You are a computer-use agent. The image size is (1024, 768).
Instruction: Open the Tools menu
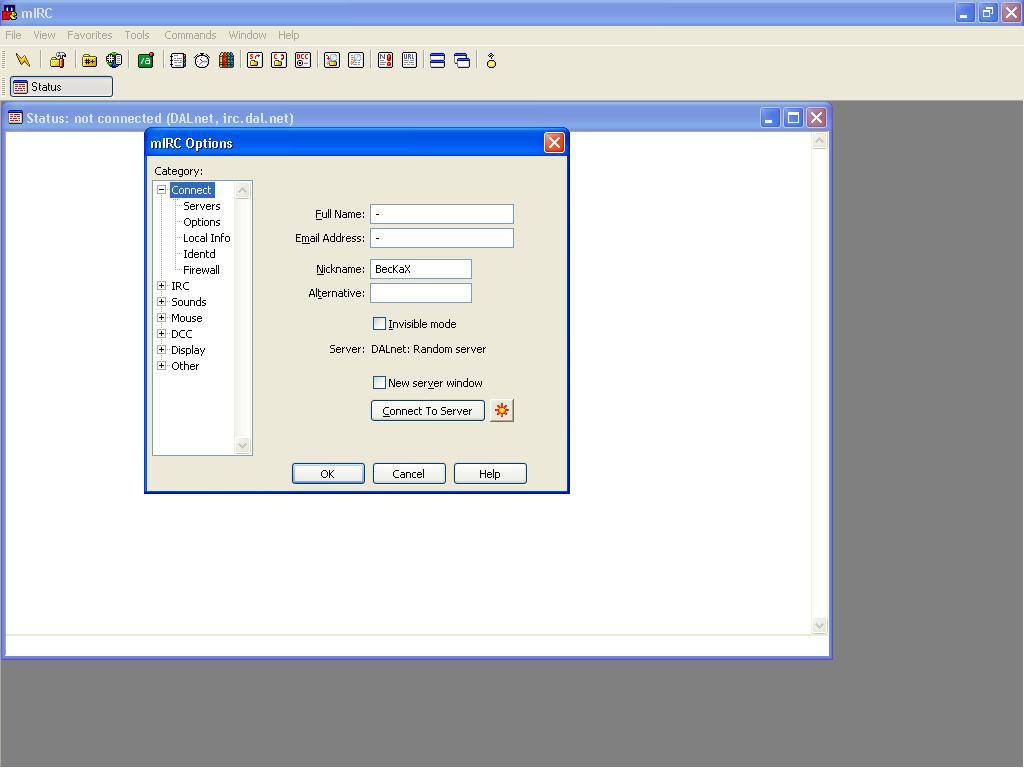tap(137, 35)
